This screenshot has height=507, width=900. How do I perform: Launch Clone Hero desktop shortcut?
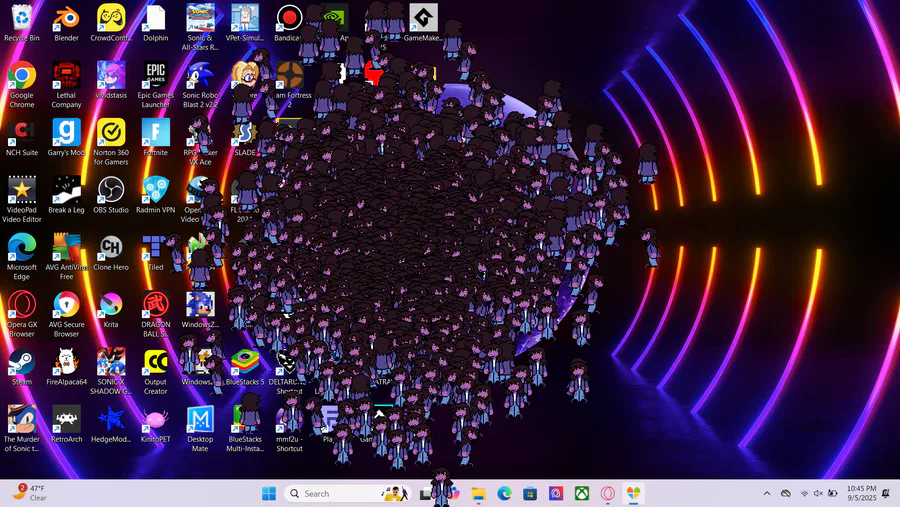[111, 253]
